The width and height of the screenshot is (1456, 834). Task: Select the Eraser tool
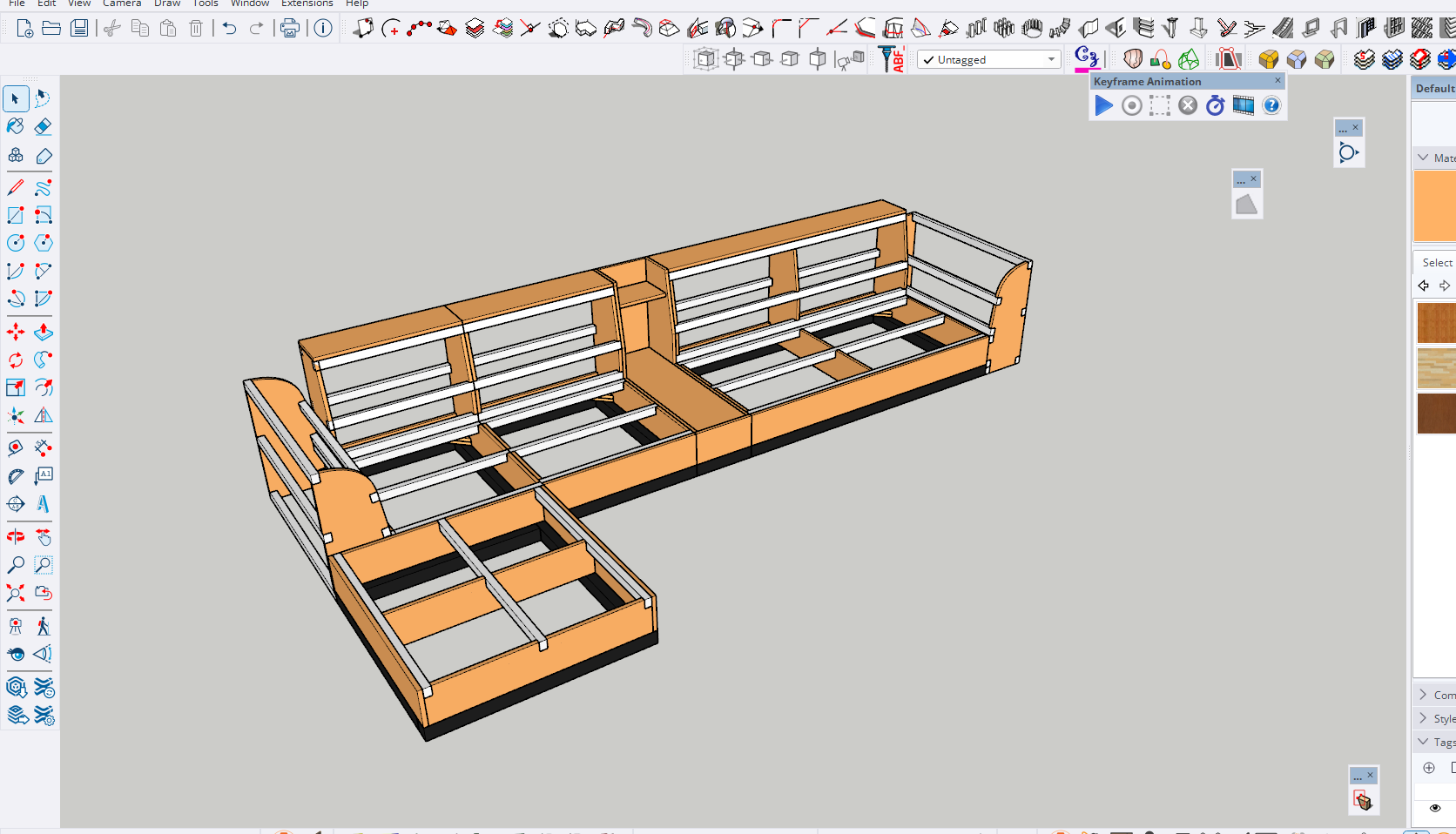[43, 127]
